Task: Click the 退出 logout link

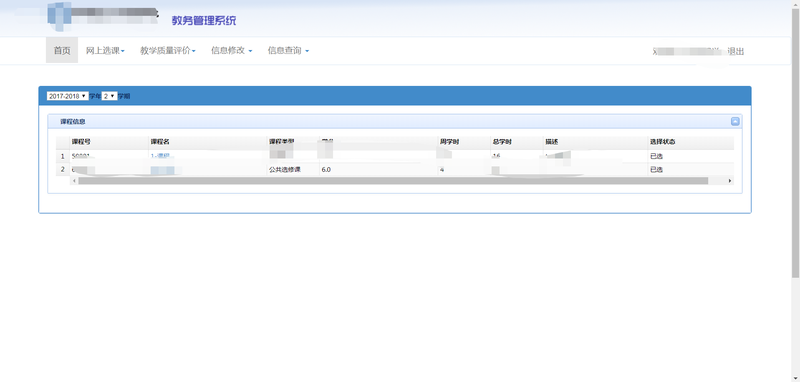Action: pyautogui.click(x=736, y=52)
